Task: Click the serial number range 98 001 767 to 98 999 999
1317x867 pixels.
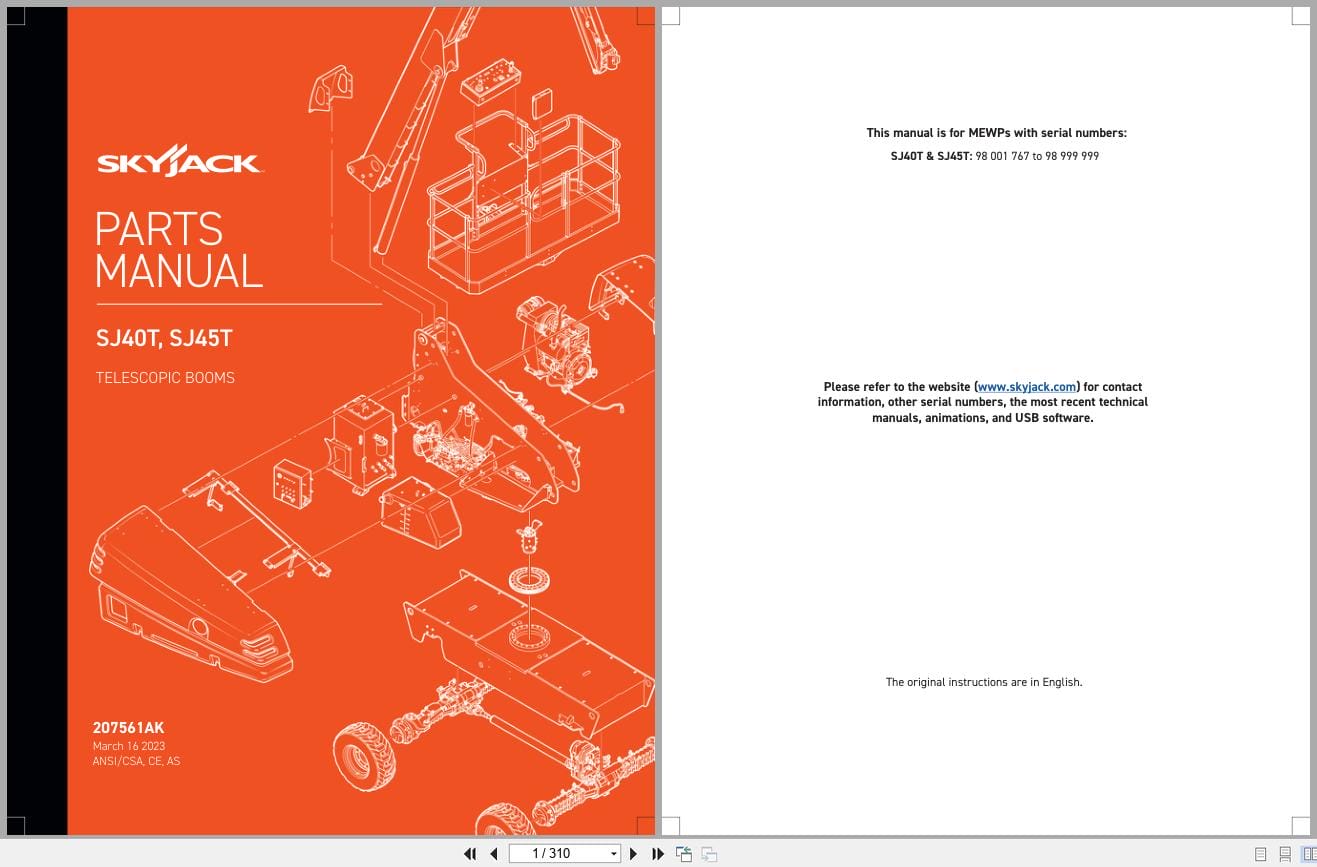Action: coord(1037,156)
